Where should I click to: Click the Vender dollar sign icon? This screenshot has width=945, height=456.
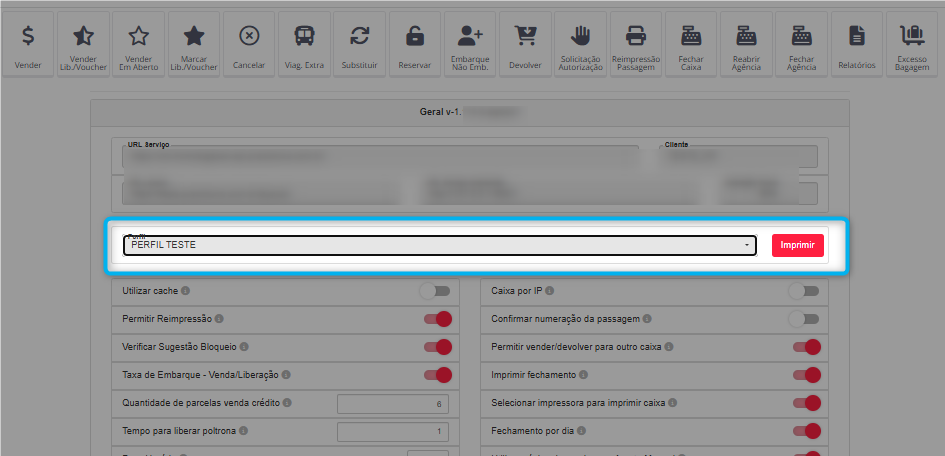(x=28, y=36)
